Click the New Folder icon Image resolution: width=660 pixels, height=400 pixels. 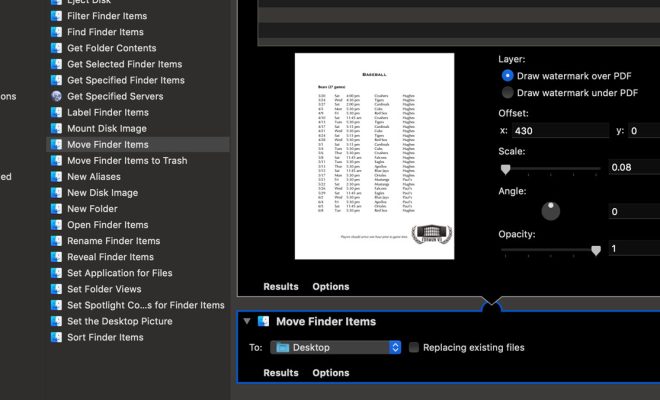click(x=56, y=209)
